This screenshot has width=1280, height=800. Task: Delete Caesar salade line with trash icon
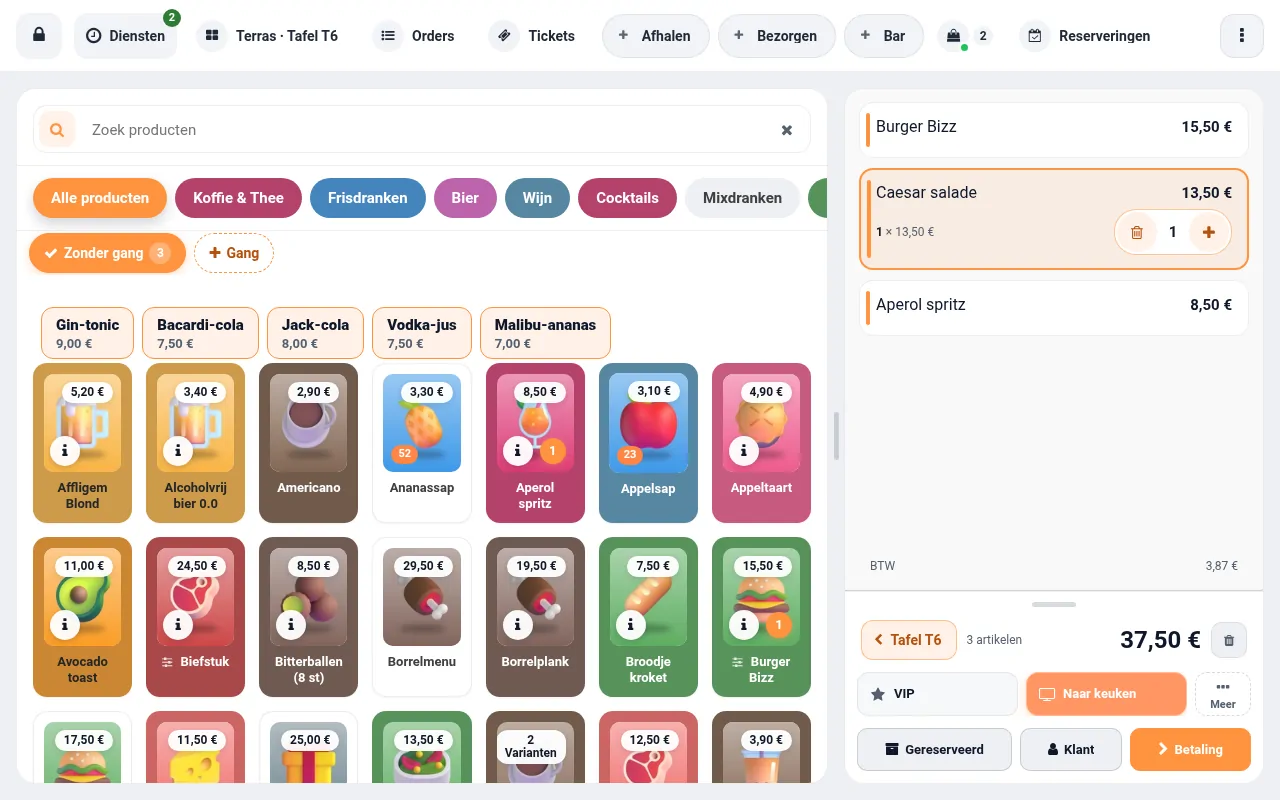click(x=1137, y=232)
